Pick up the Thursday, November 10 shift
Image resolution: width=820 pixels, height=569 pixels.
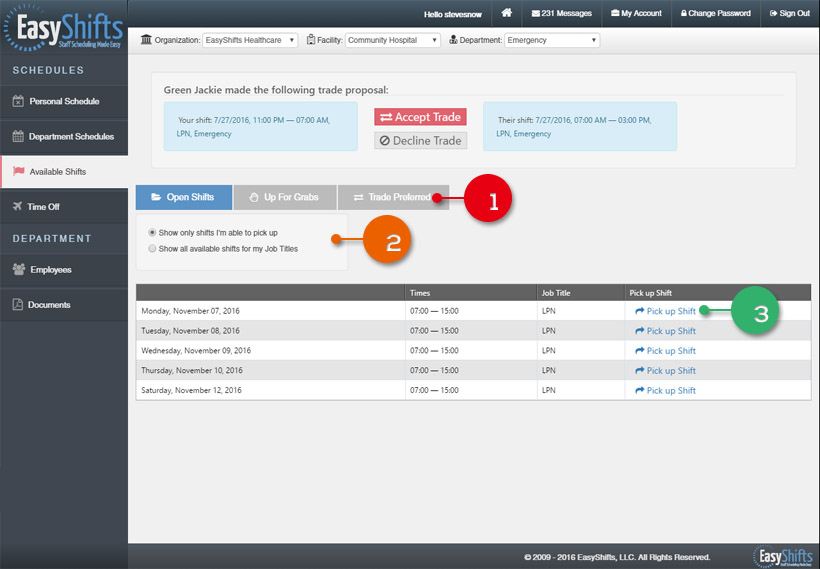(x=665, y=371)
